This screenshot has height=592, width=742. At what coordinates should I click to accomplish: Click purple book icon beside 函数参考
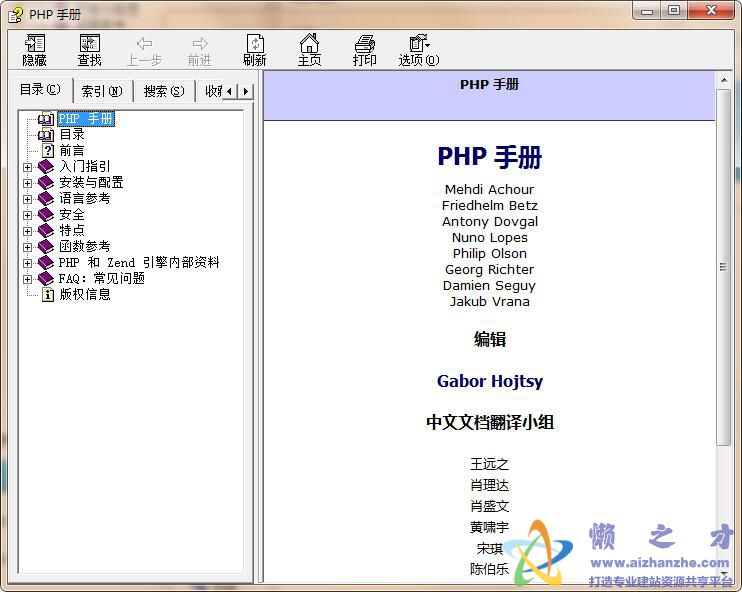click(x=46, y=247)
